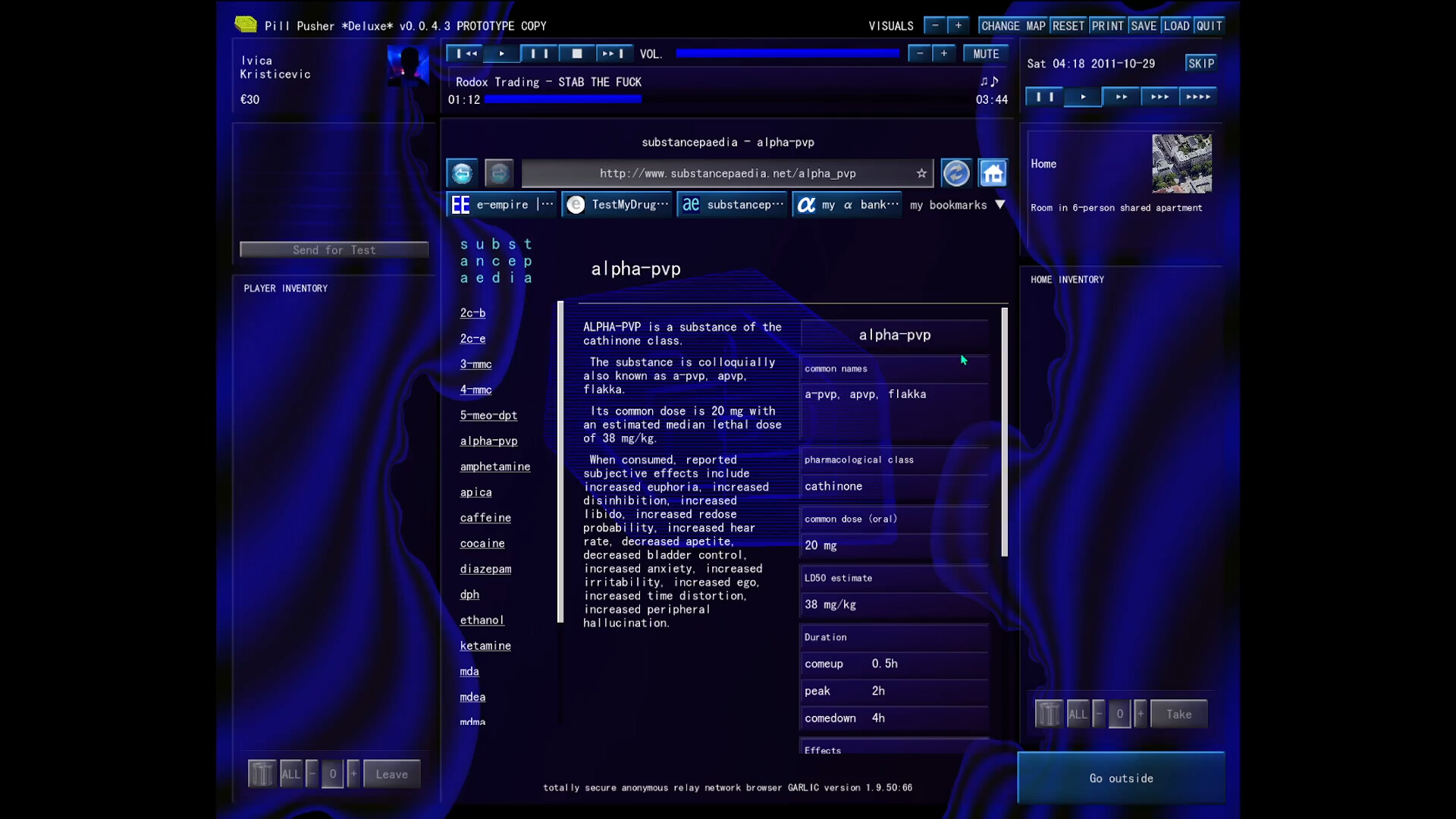This screenshot has width=1456, height=819.
Task: Open e-empire bookmark tab
Action: (x=501, y=205)
